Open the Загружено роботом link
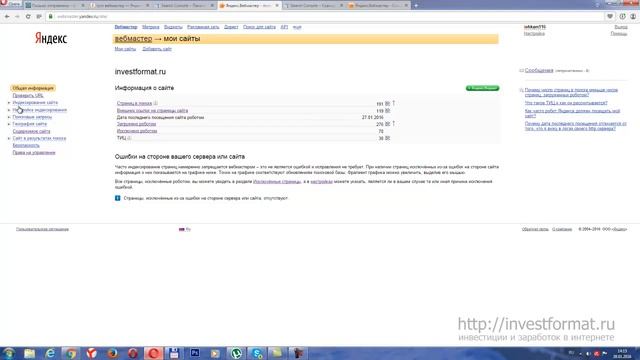The height and width of the screenshot is (360, 640). pos(136,124)
